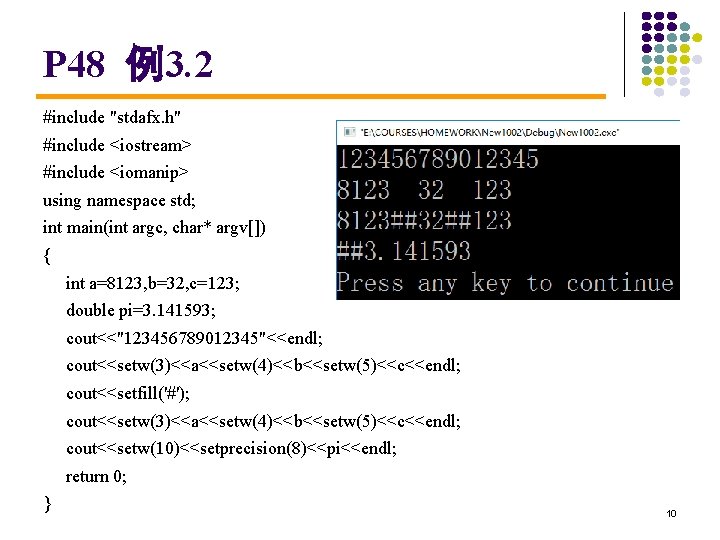This screenshot has width=720, height=540.
Task: Click the return 0; statement
Action: pos(96,476)
